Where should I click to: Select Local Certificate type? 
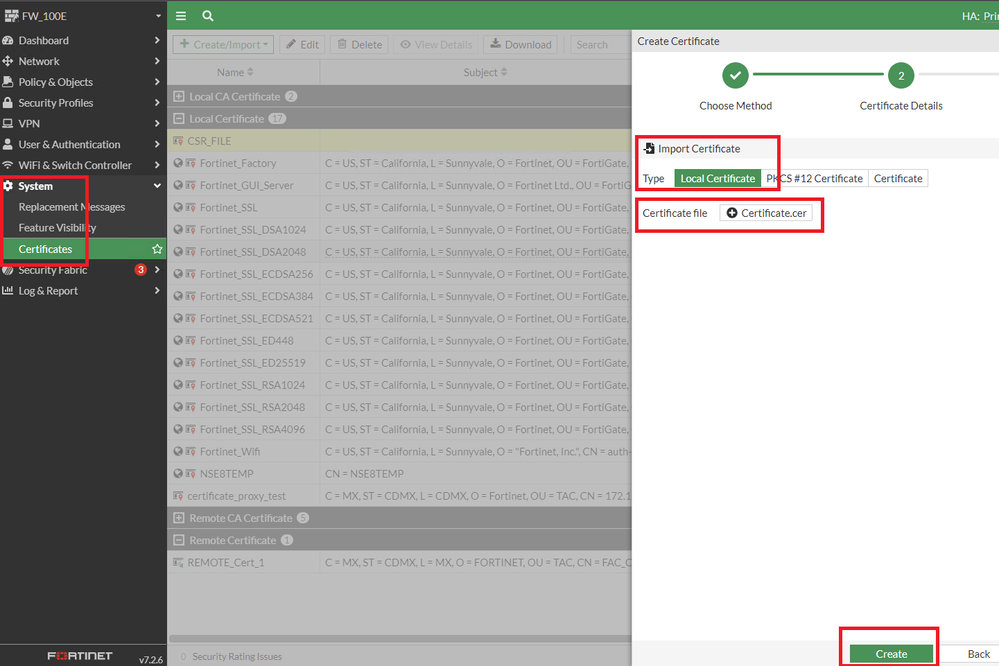click(x=717, y=178)
